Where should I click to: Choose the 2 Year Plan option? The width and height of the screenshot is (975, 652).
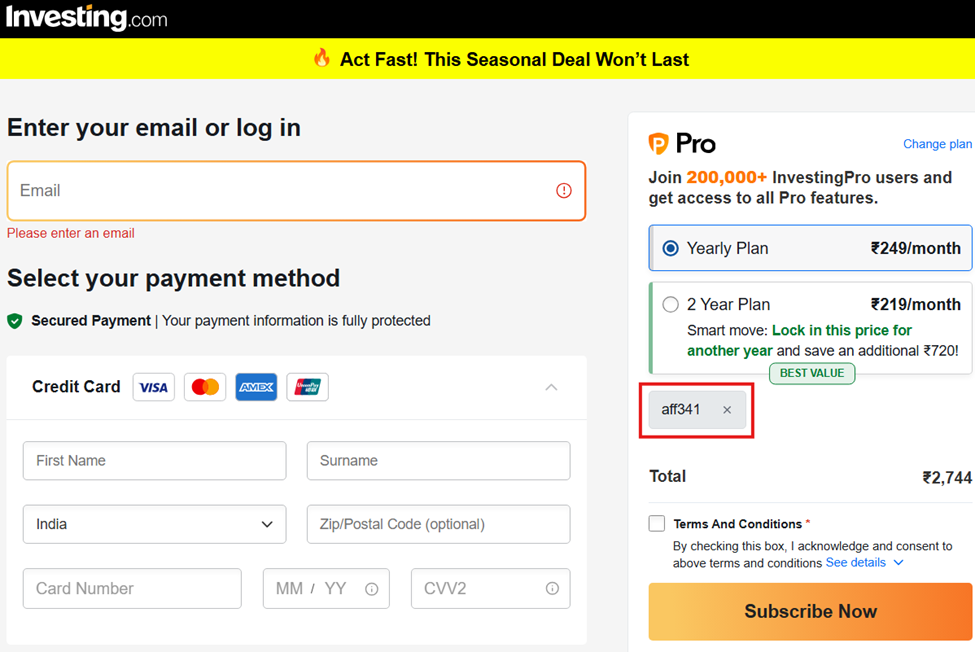[670, 304]
